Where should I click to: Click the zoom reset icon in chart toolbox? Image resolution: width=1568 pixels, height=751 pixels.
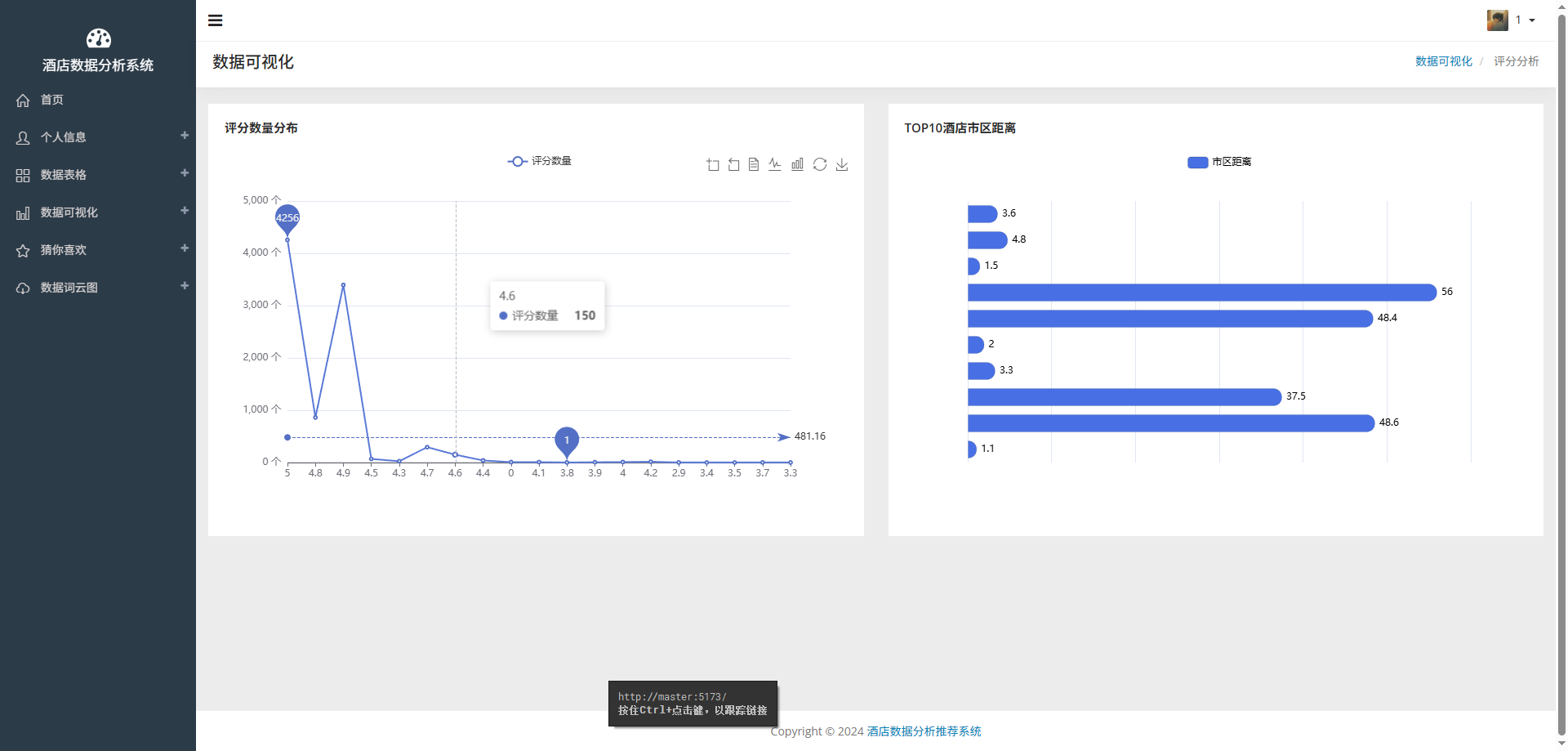coord(733,165)
